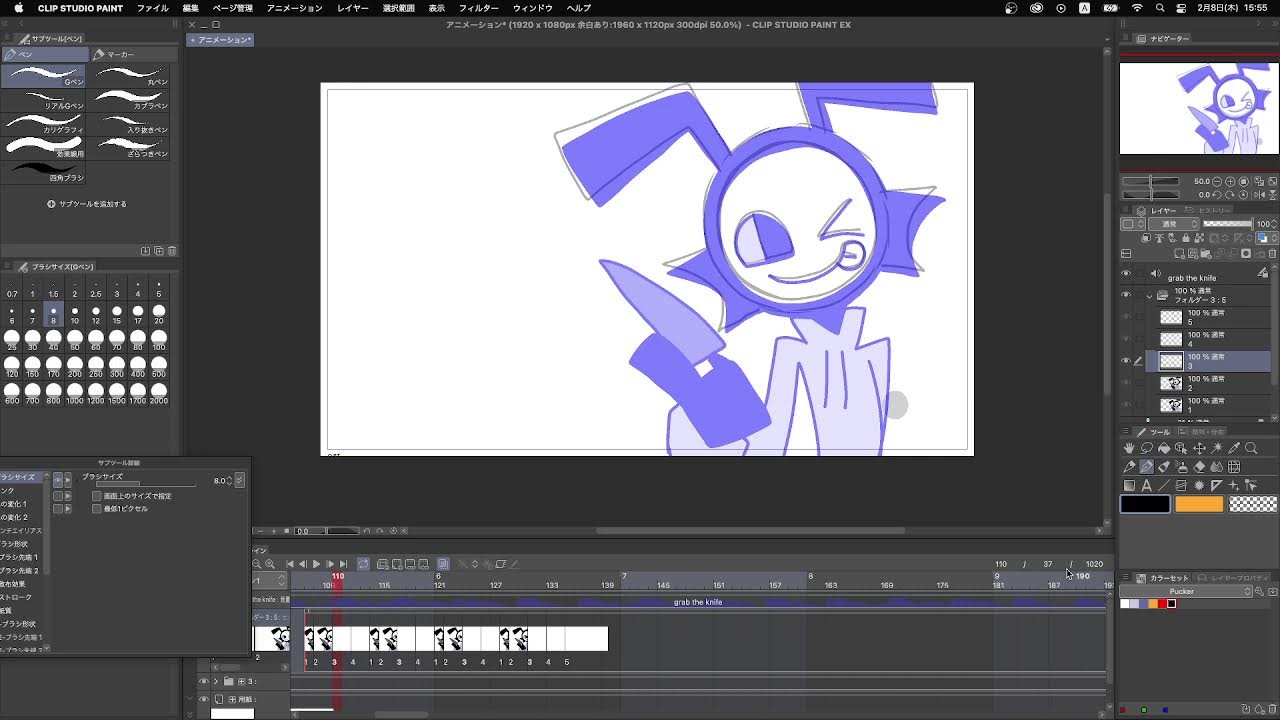
Task: Click the Navigator preview thumbnail
Action: coord(1199,109)
